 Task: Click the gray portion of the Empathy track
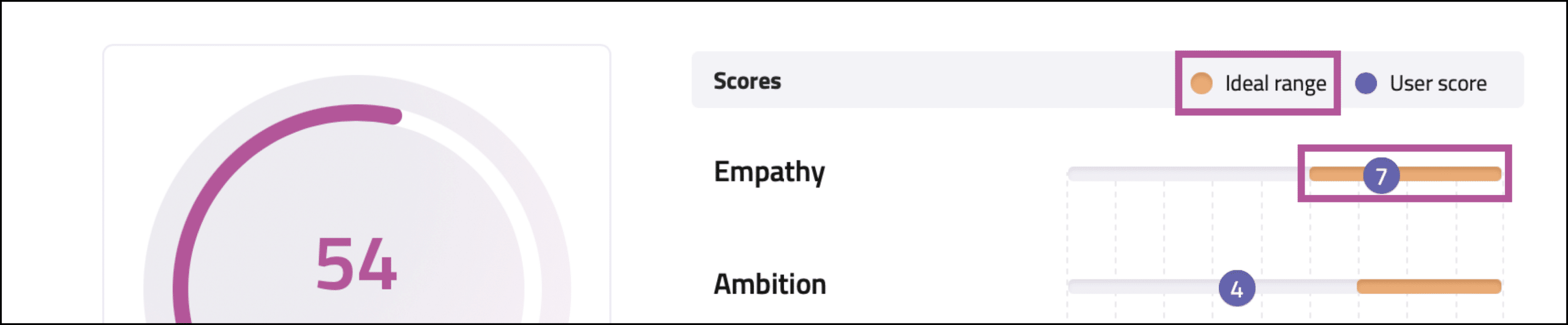1182,174
